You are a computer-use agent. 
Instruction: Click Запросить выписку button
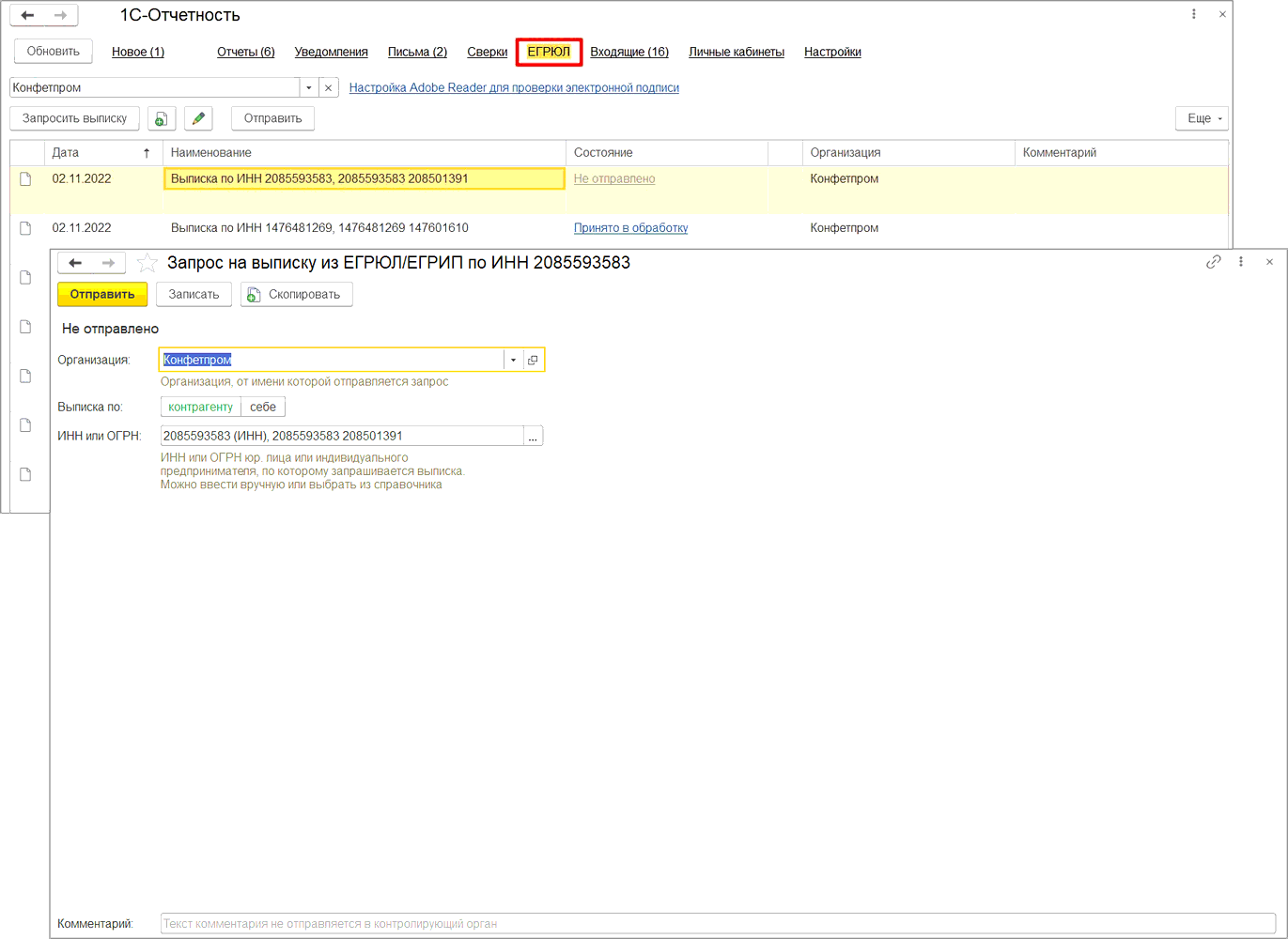click(x=75, y=118)
